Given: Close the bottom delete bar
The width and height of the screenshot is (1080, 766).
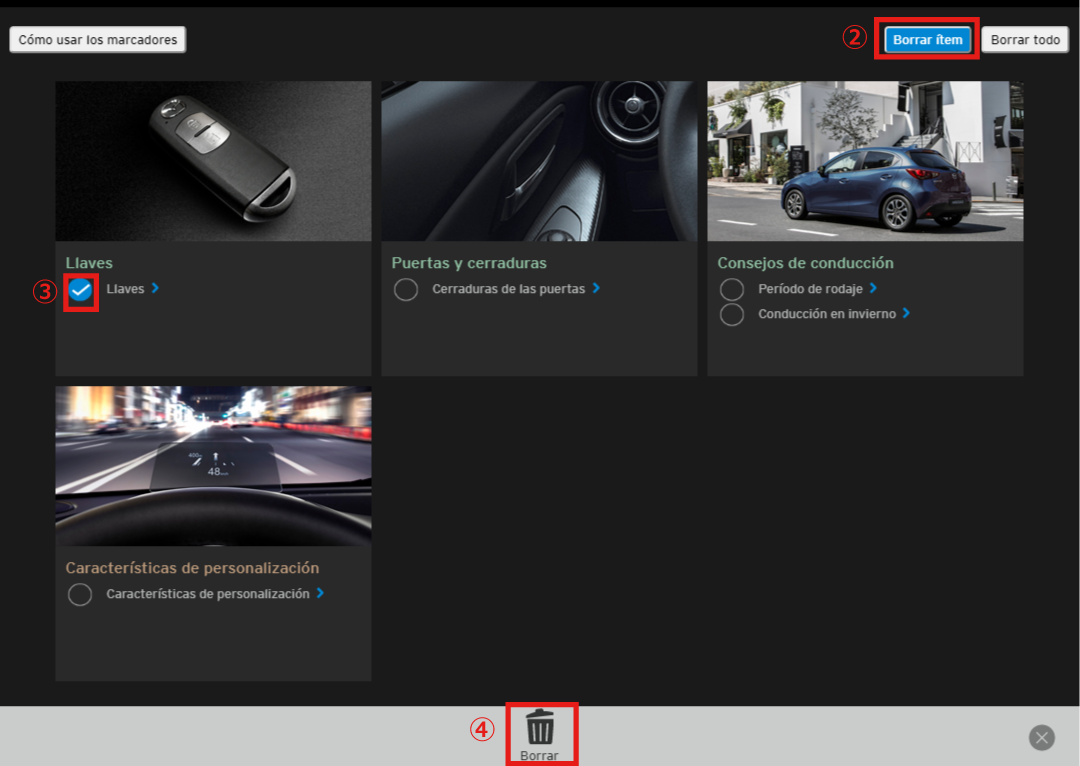Looking at the screenshot, I should click(x=1042, y=738).
